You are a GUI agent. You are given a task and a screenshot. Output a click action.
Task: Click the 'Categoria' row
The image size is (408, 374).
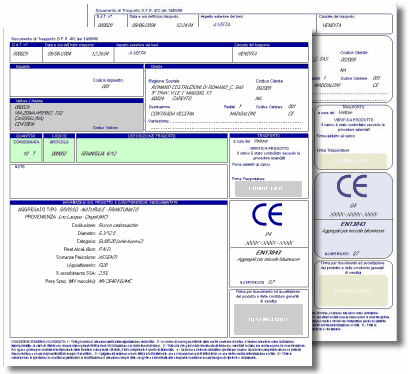click(110, 241)
